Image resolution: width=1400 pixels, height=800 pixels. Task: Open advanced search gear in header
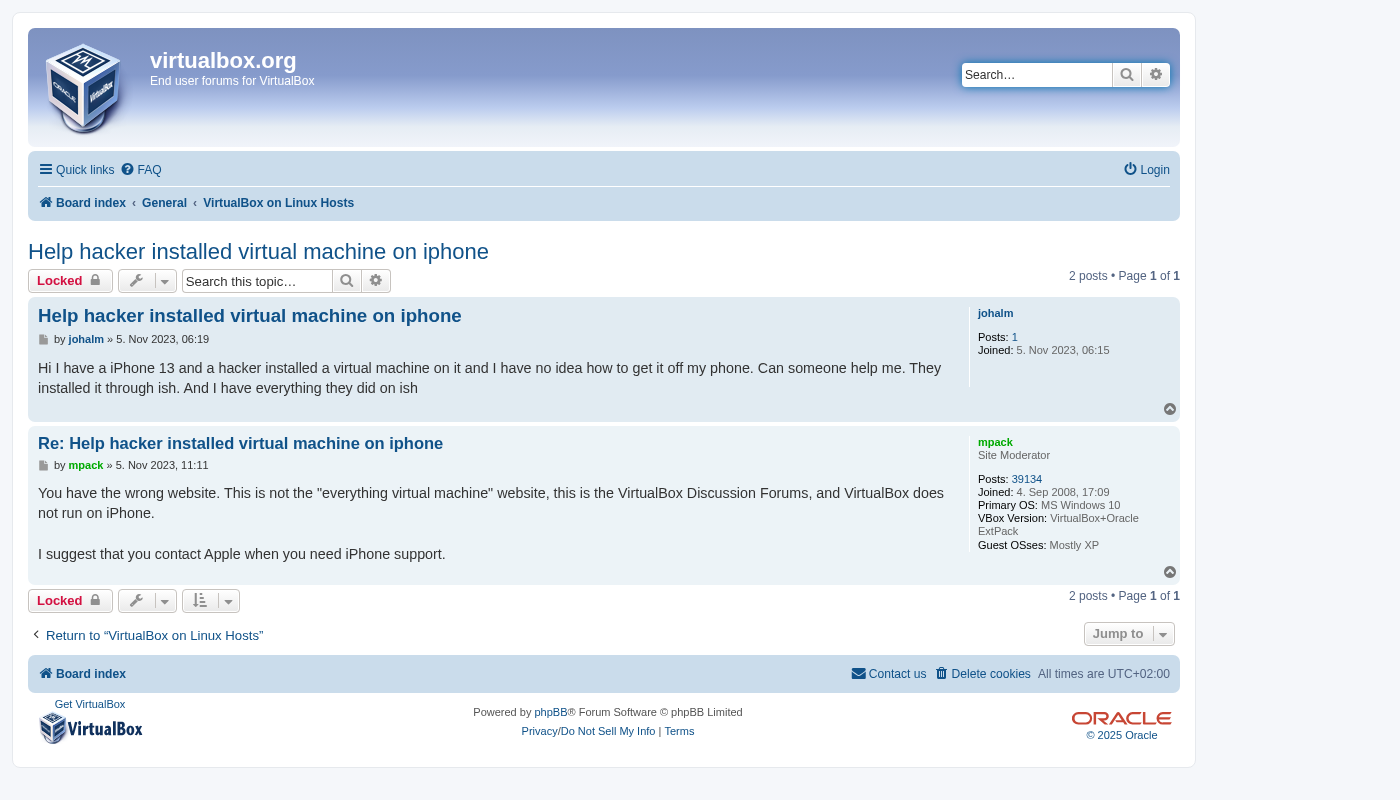[x=1156, y=75]
